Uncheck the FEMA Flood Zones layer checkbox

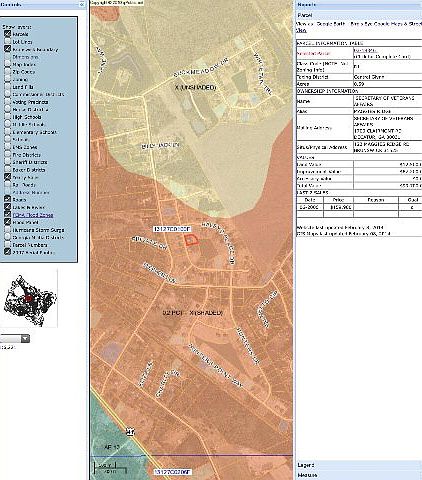click(x=8, y=215)
